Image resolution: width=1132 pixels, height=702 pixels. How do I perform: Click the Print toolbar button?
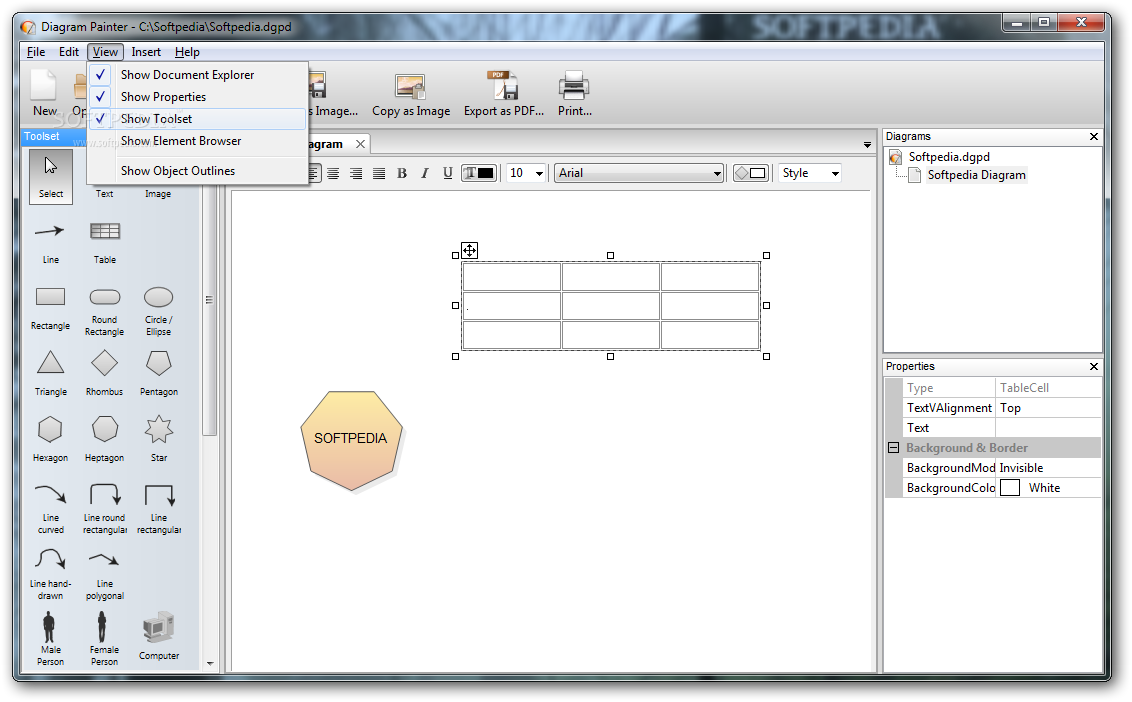tap(575, 95)
